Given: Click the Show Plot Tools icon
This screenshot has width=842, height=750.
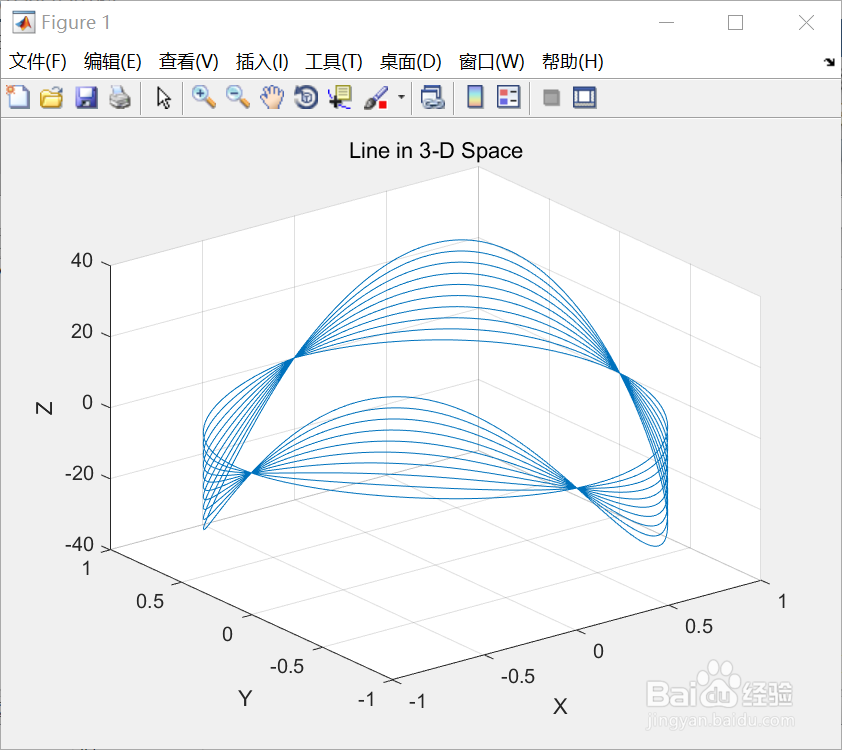Looking at the screenshot, I should click(x=584, y=98).
